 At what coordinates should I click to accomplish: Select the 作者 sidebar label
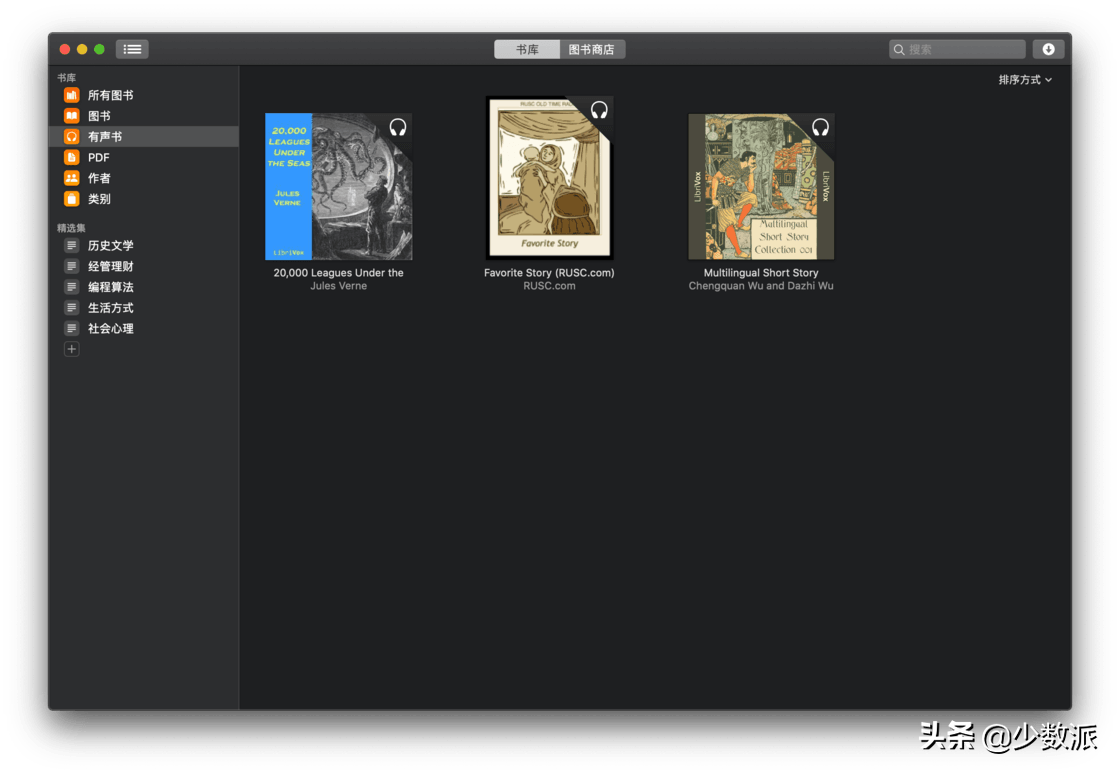point(99,178)
